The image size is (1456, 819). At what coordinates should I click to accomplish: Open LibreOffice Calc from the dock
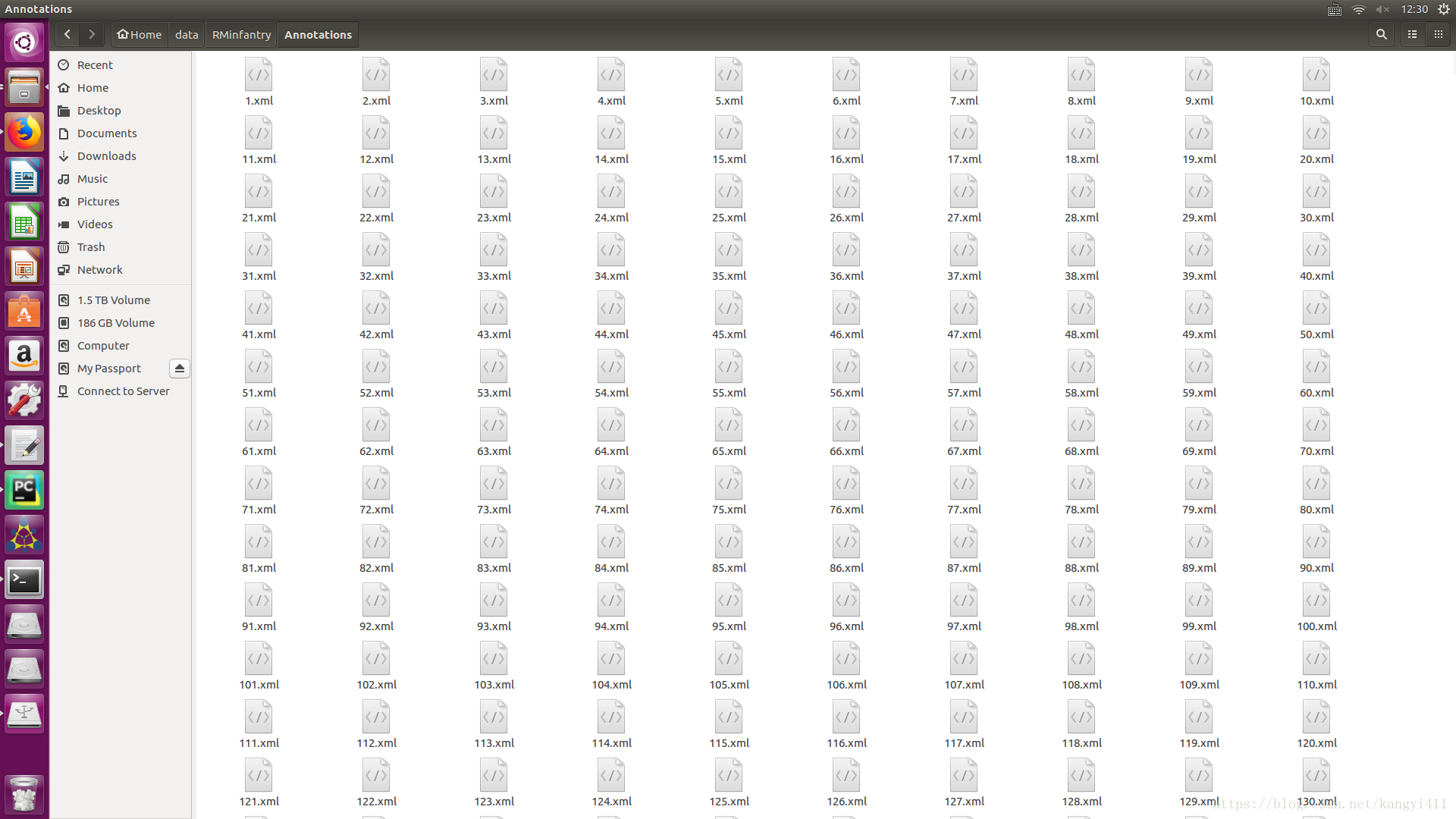[24, 223]
